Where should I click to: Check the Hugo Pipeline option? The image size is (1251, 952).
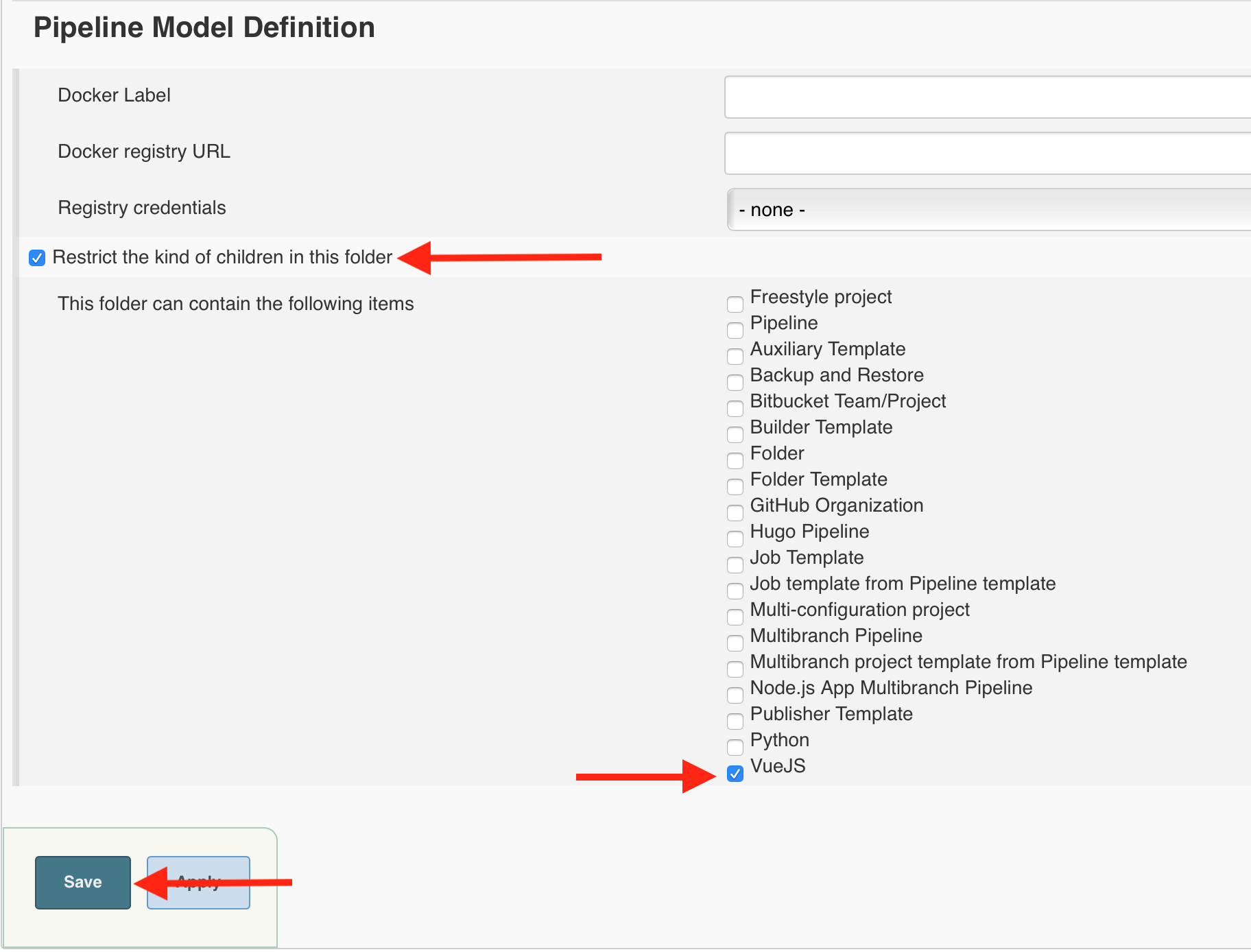(x=735, y=538)
